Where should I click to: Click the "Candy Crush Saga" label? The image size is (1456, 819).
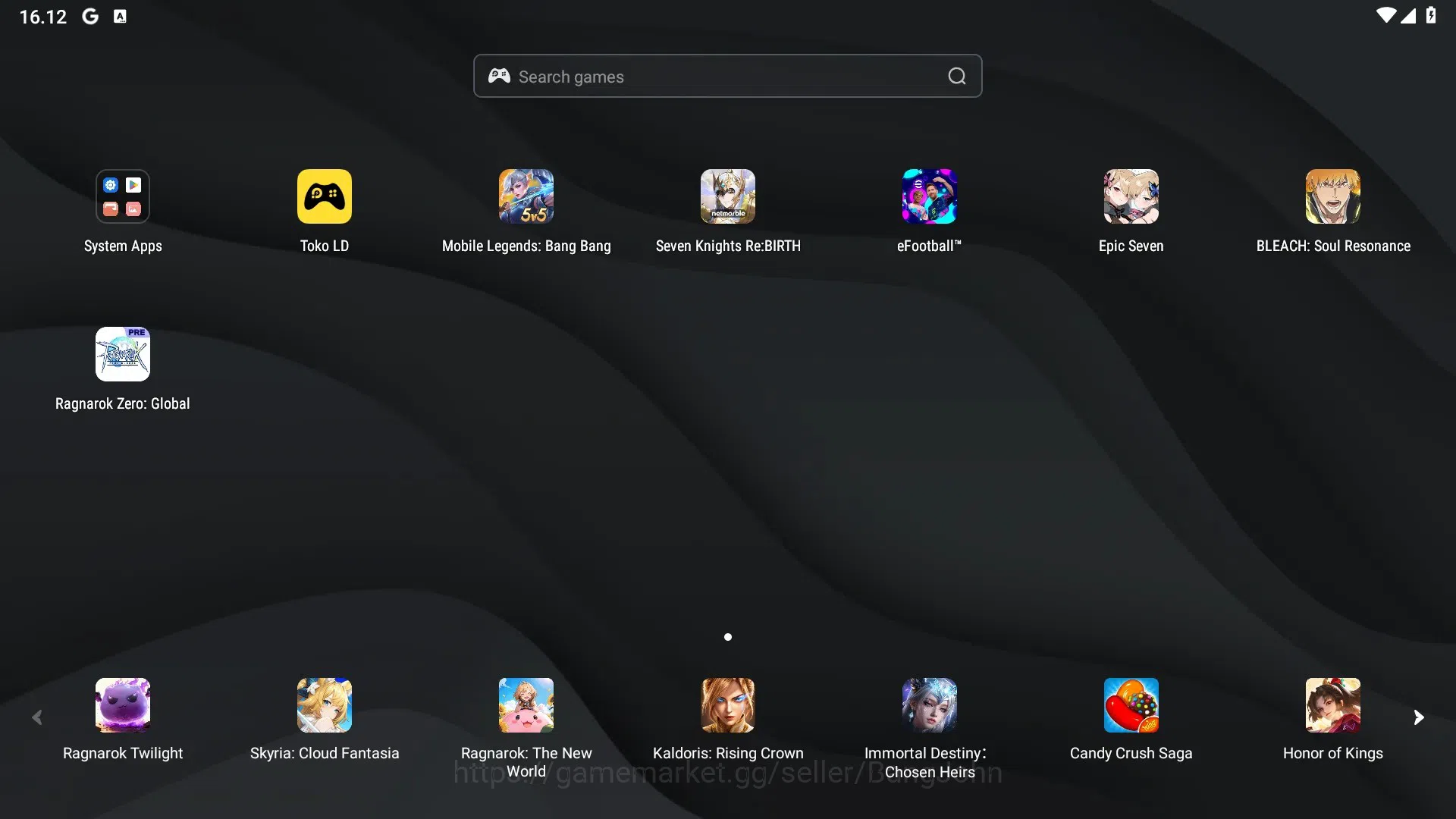[x=1131, y=753]
